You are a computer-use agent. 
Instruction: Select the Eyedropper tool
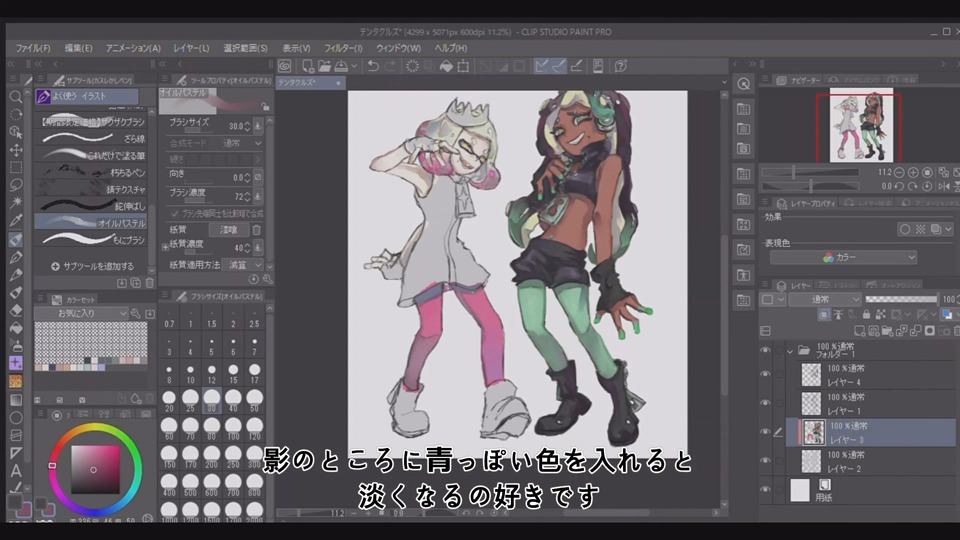(17, 220)
